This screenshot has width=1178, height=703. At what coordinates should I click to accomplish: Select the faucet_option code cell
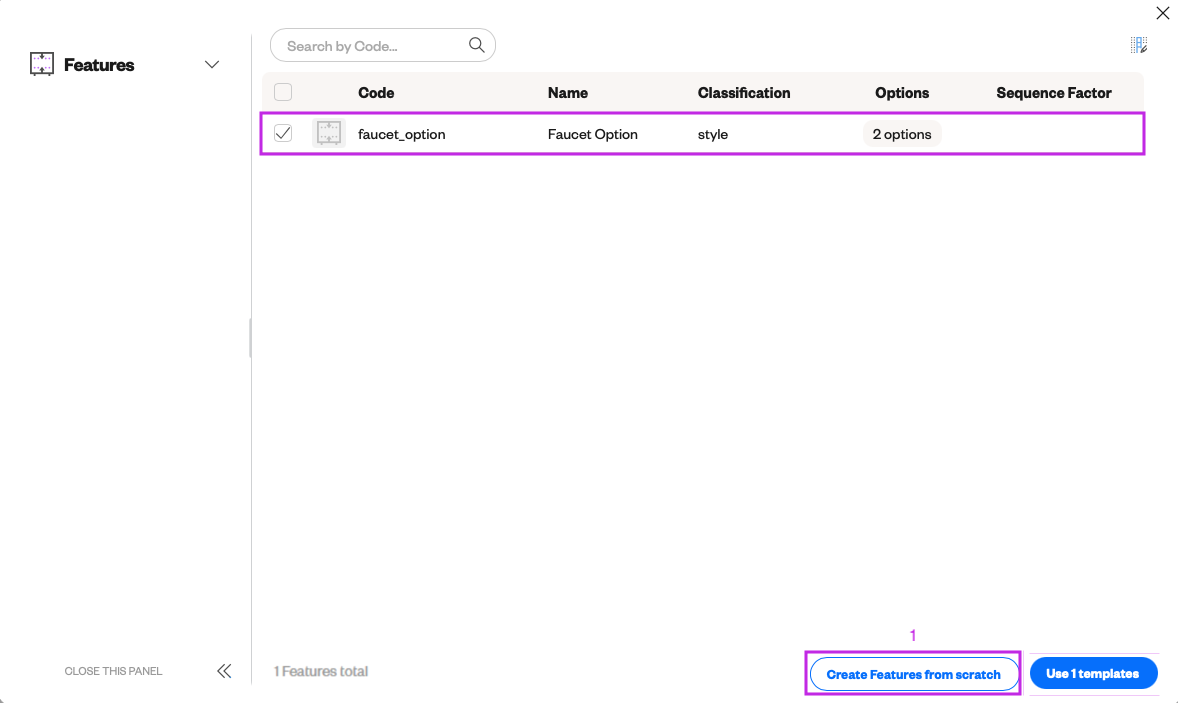click(401, 134)
